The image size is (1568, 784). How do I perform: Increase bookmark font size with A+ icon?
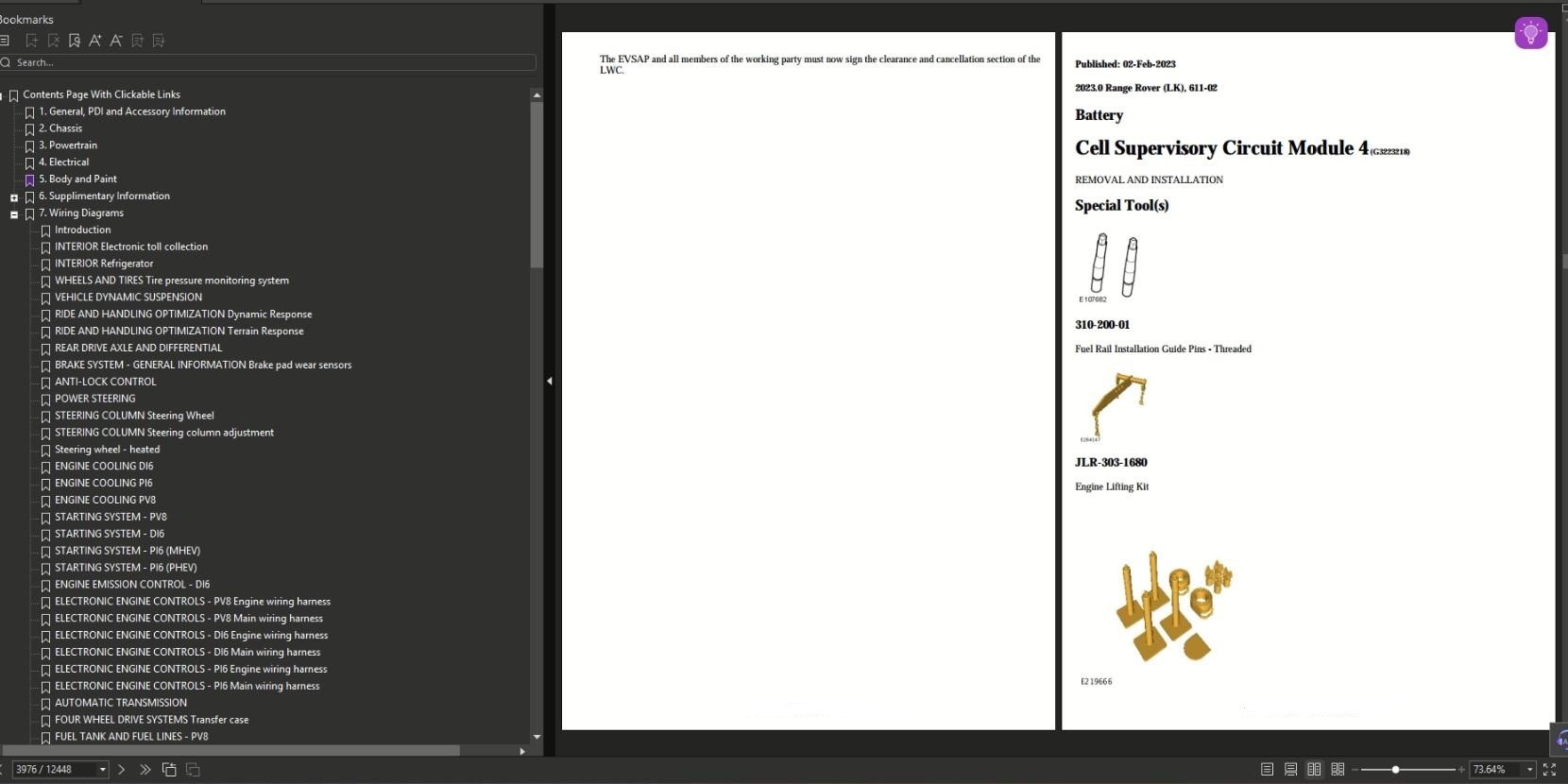[94, 41]
